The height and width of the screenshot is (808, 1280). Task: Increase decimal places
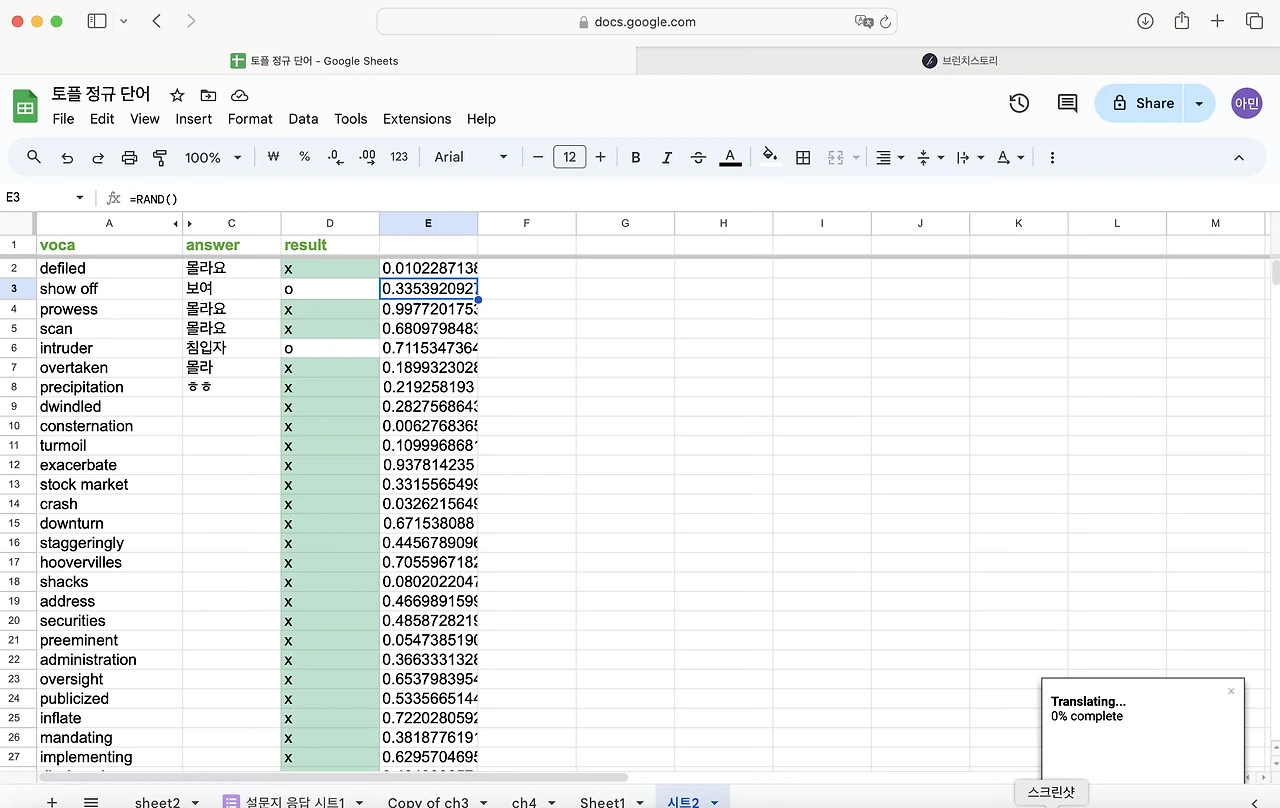367,157
